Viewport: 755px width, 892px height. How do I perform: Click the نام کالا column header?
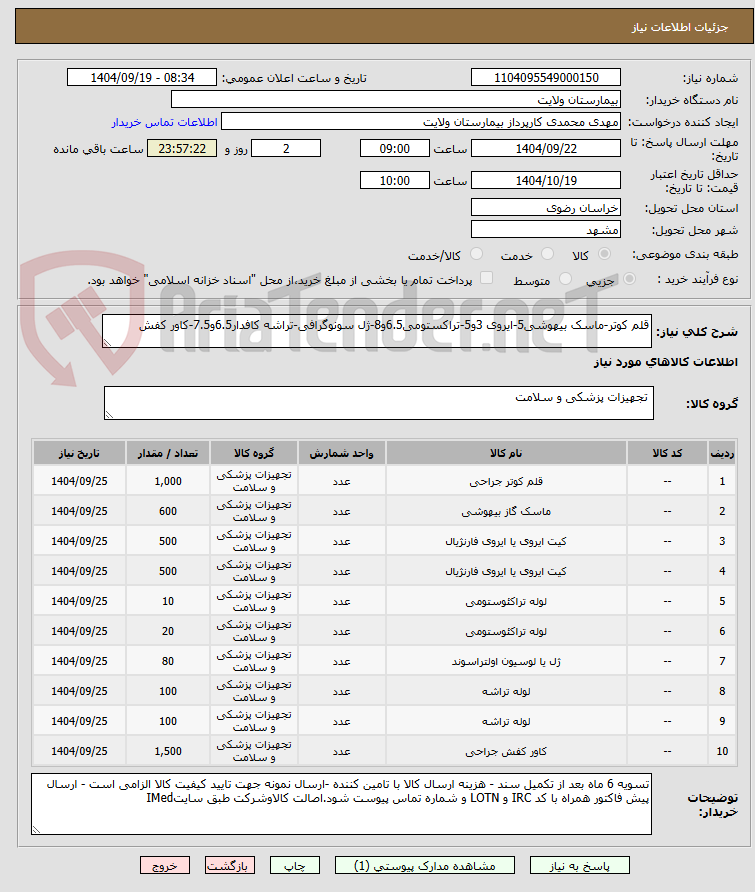coord(506,453)
